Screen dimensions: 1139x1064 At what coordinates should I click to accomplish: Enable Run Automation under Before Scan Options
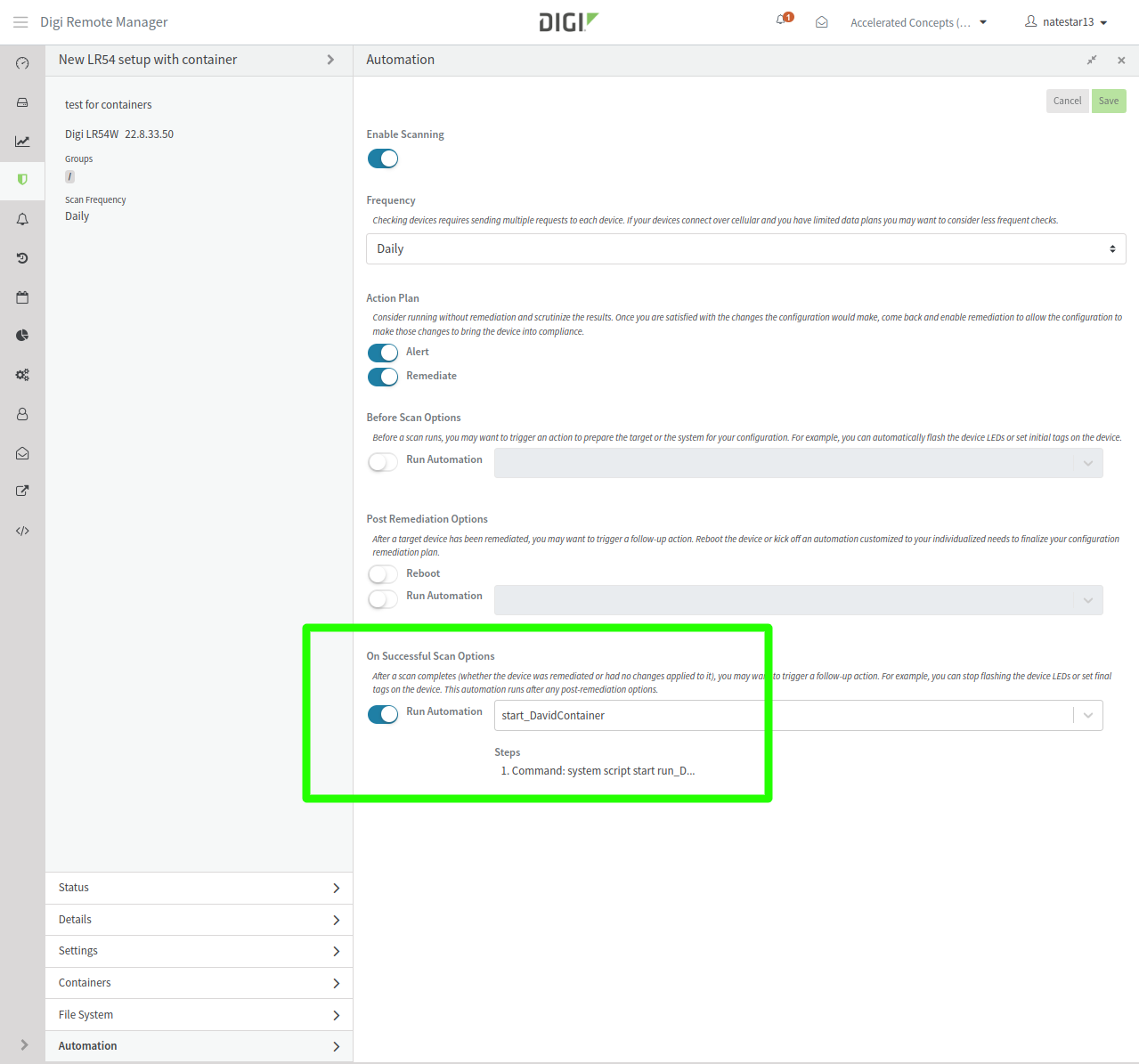383,462
